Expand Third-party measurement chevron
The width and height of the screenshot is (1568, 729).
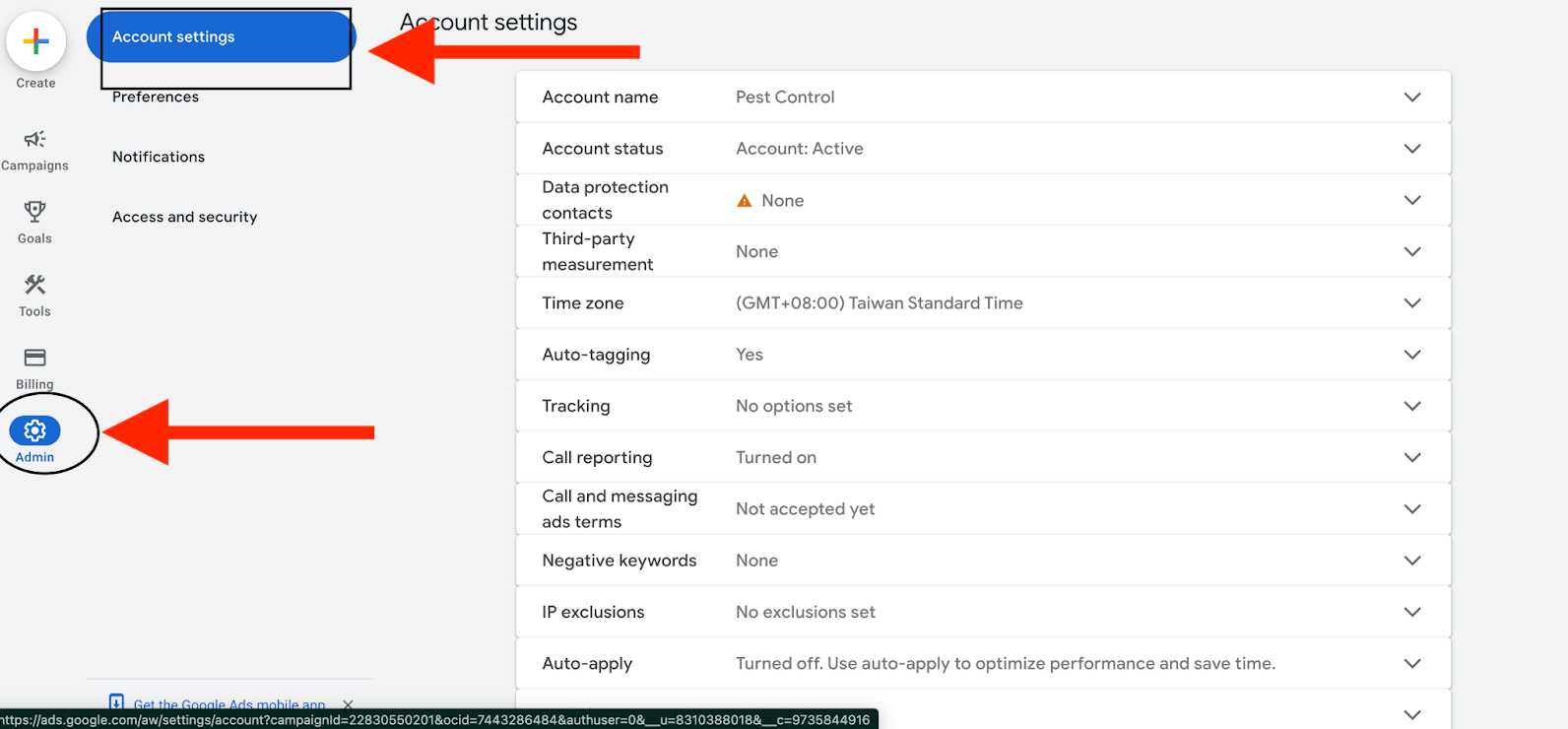click(1412, 251)
